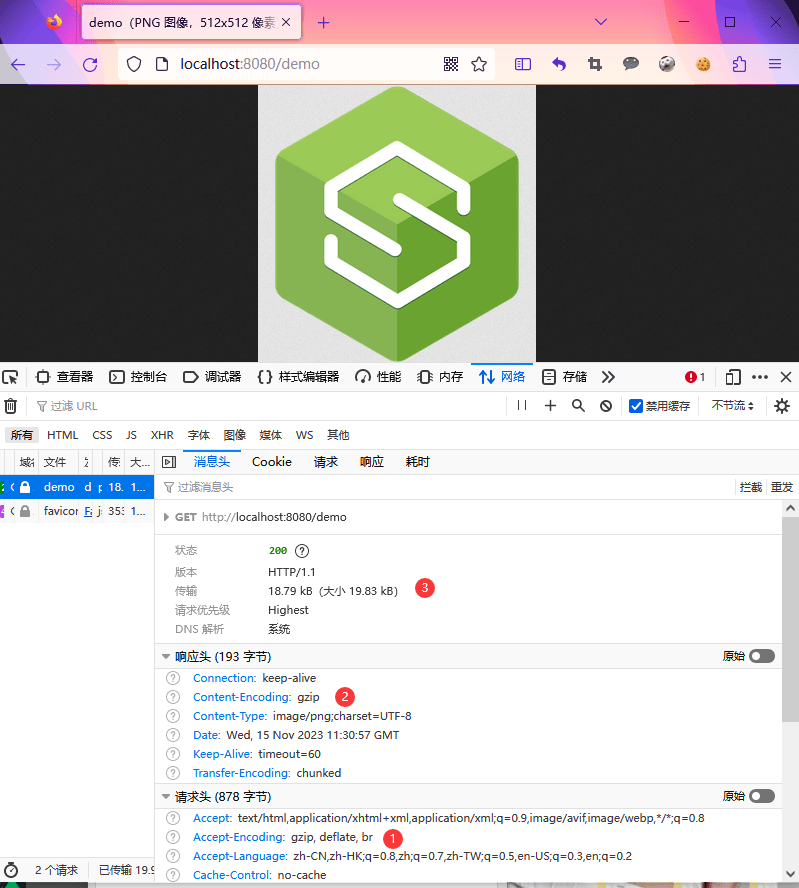799x888 pixels.
Task: Open network search magnifier
Action: click(578, 405)
